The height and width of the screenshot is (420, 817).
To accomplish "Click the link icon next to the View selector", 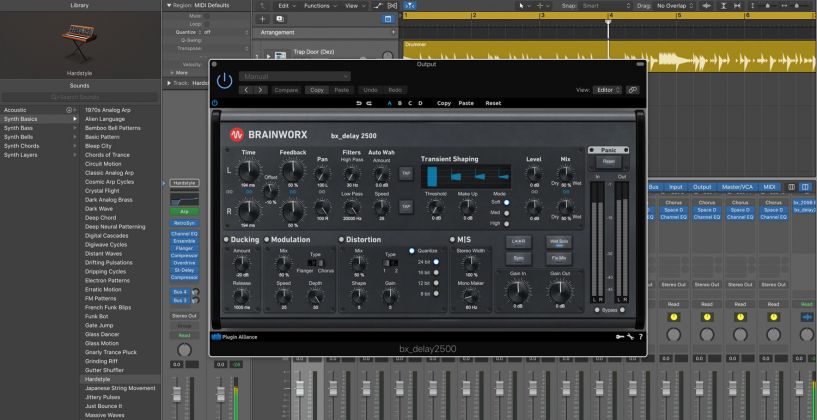I will pyautogui.click(x=633, y=90).
